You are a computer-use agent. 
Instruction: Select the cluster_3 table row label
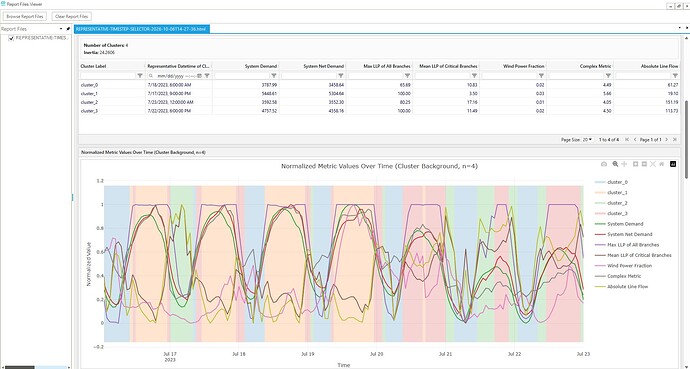click(89, 111)
